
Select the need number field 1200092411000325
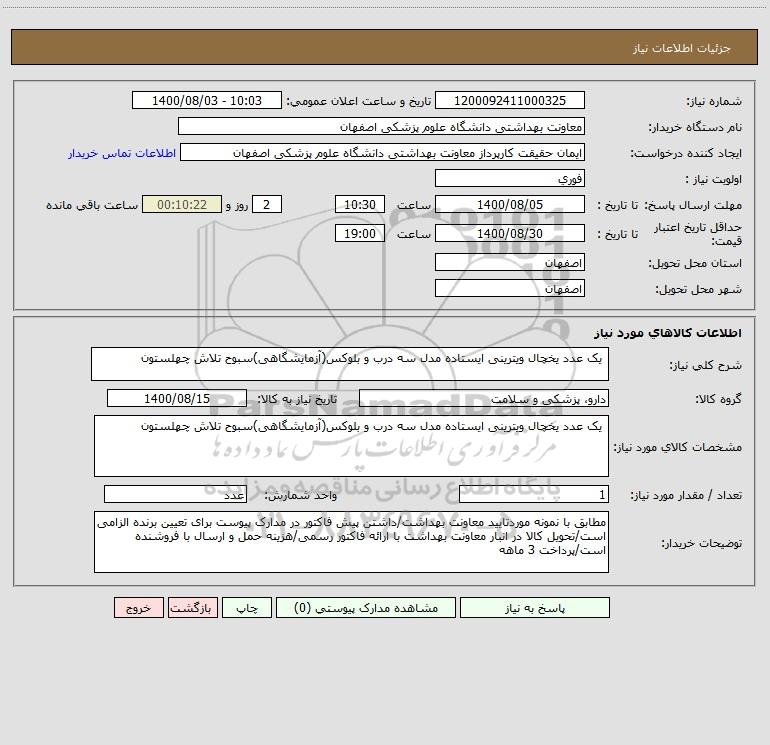[x=510, y=100]
